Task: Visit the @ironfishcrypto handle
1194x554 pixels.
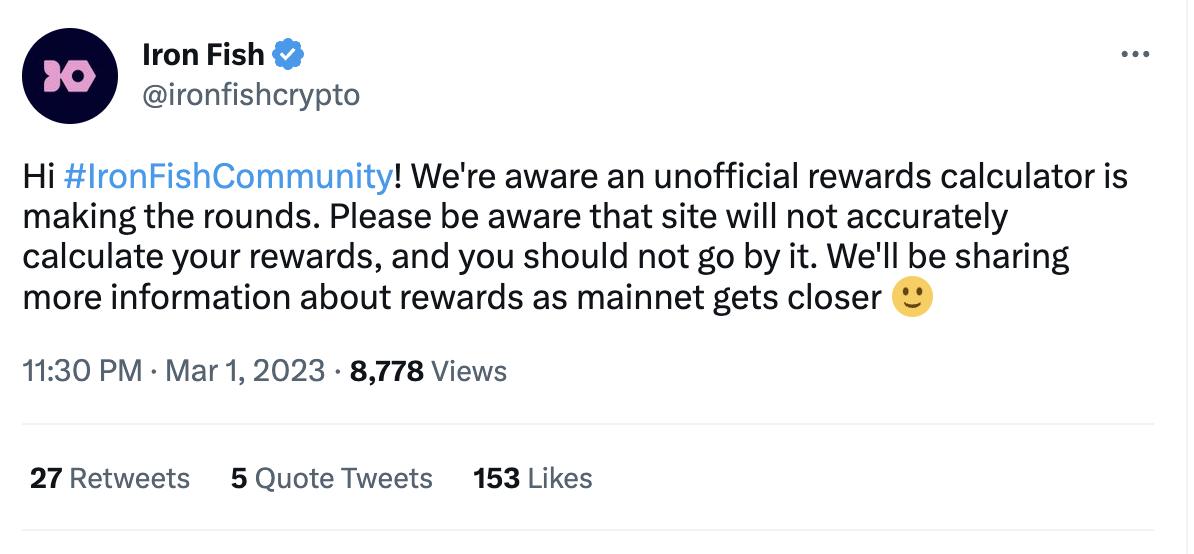Action: pos(251,95)
